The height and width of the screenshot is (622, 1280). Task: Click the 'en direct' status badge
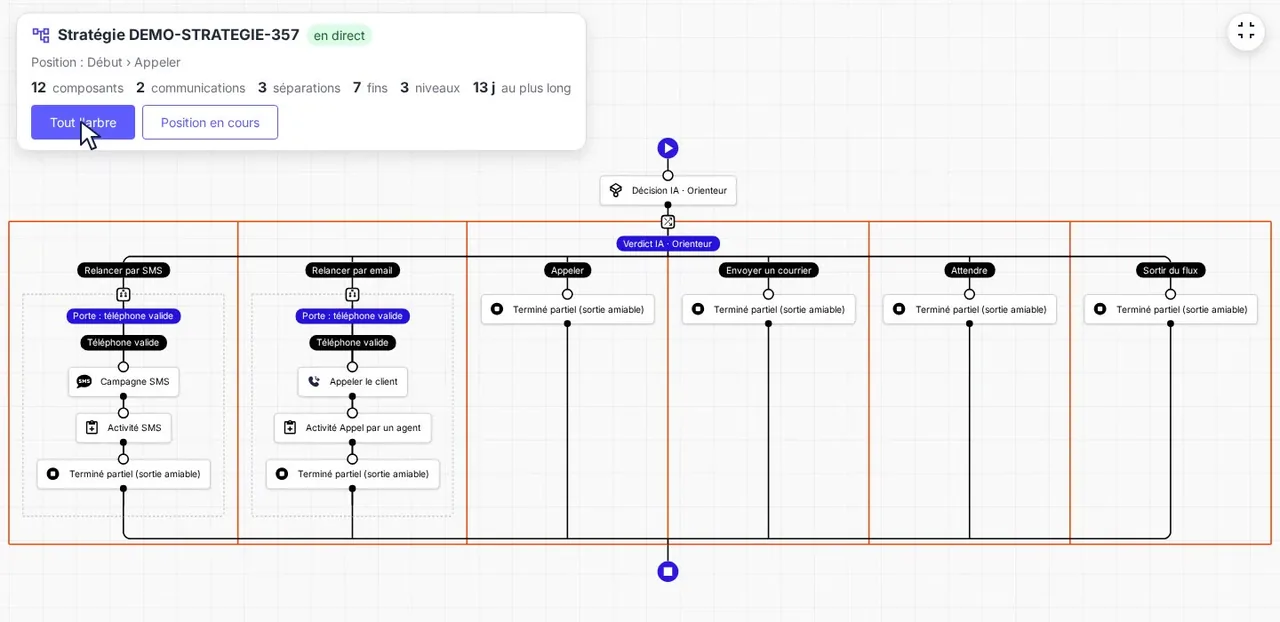(339, 35)
